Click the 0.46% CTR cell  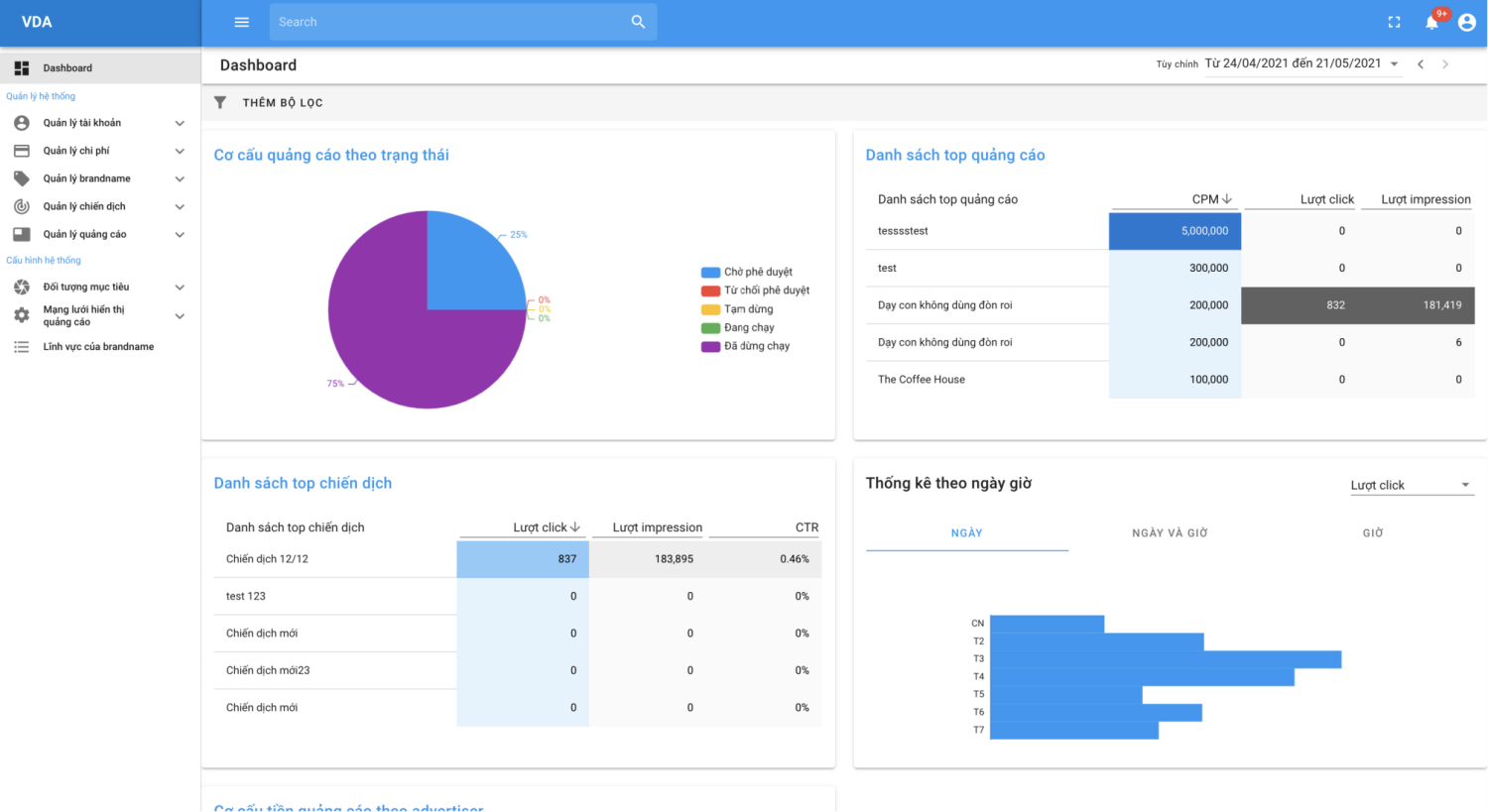(764, 559)
